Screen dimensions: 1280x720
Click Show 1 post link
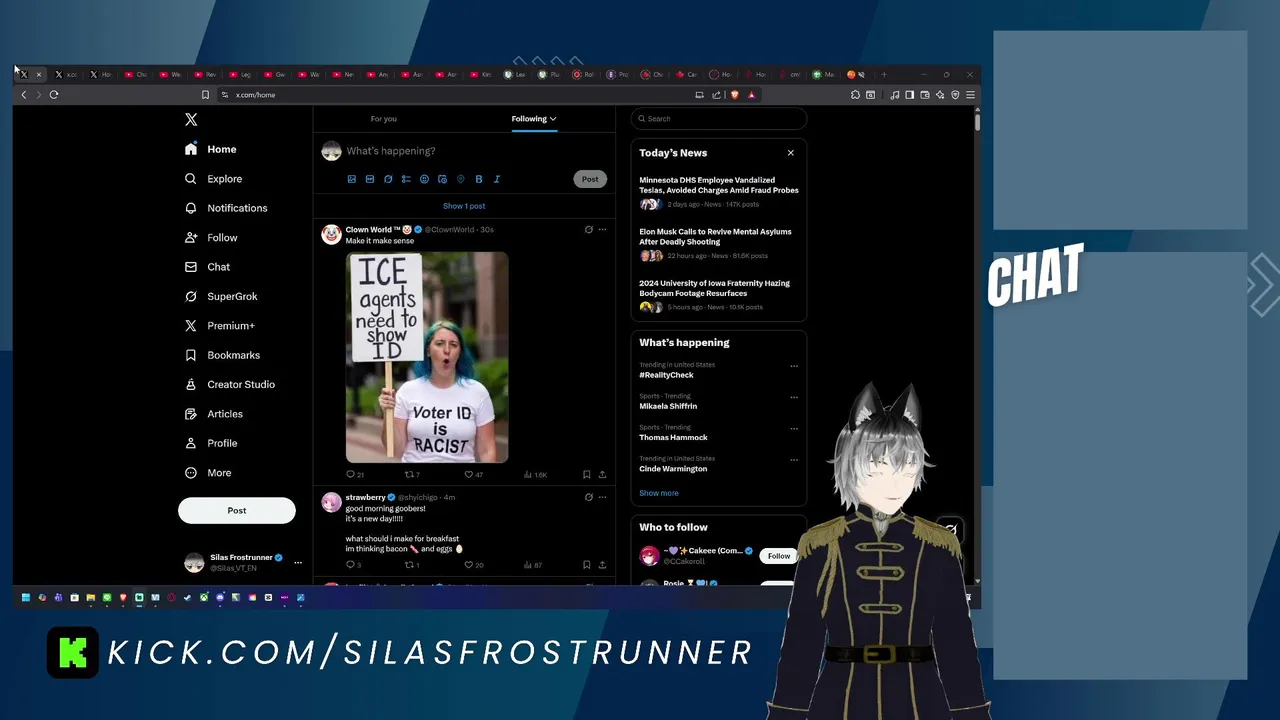[464, 206]
